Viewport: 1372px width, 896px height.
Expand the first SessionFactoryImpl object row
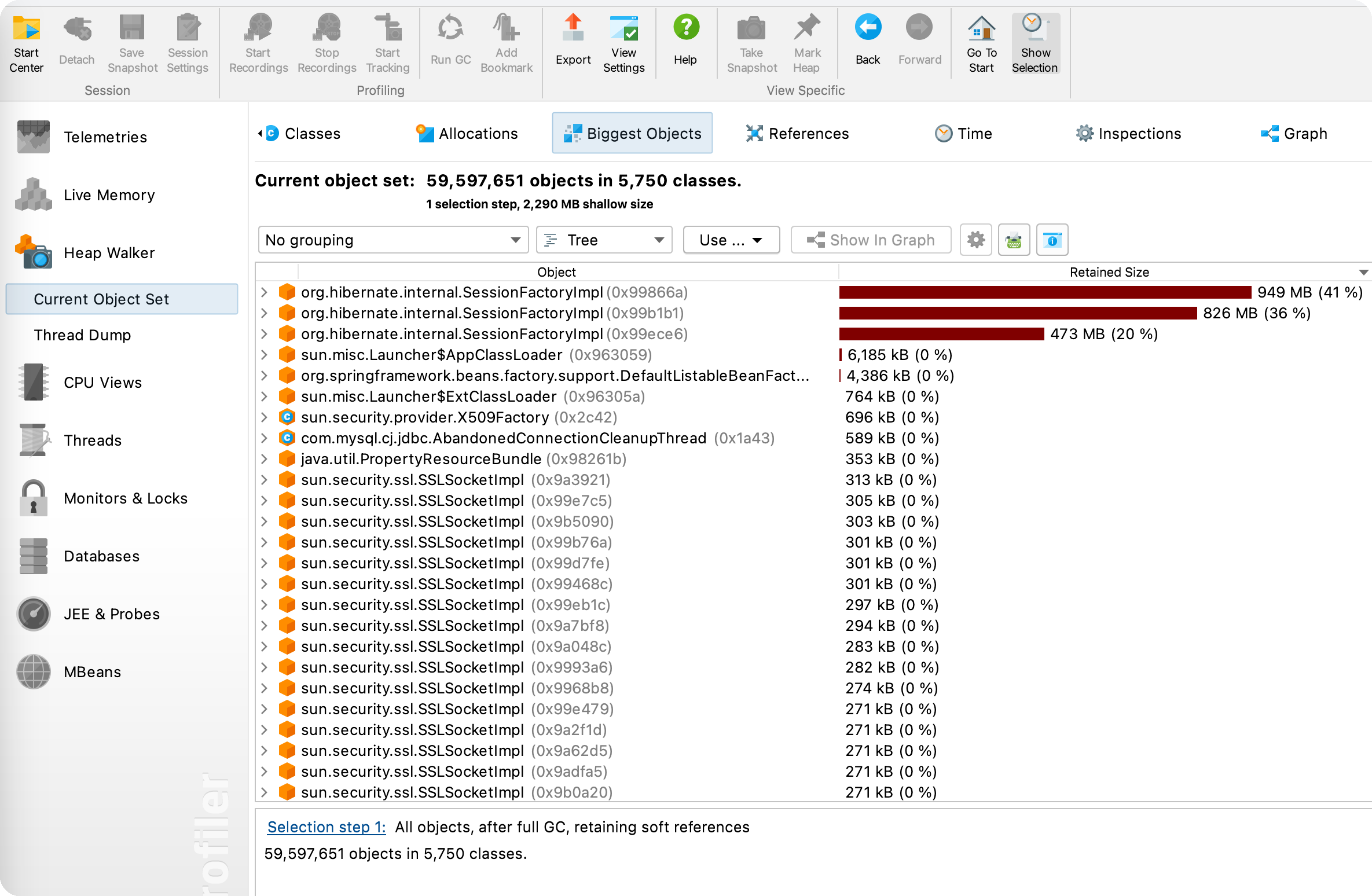coord(265,292)
